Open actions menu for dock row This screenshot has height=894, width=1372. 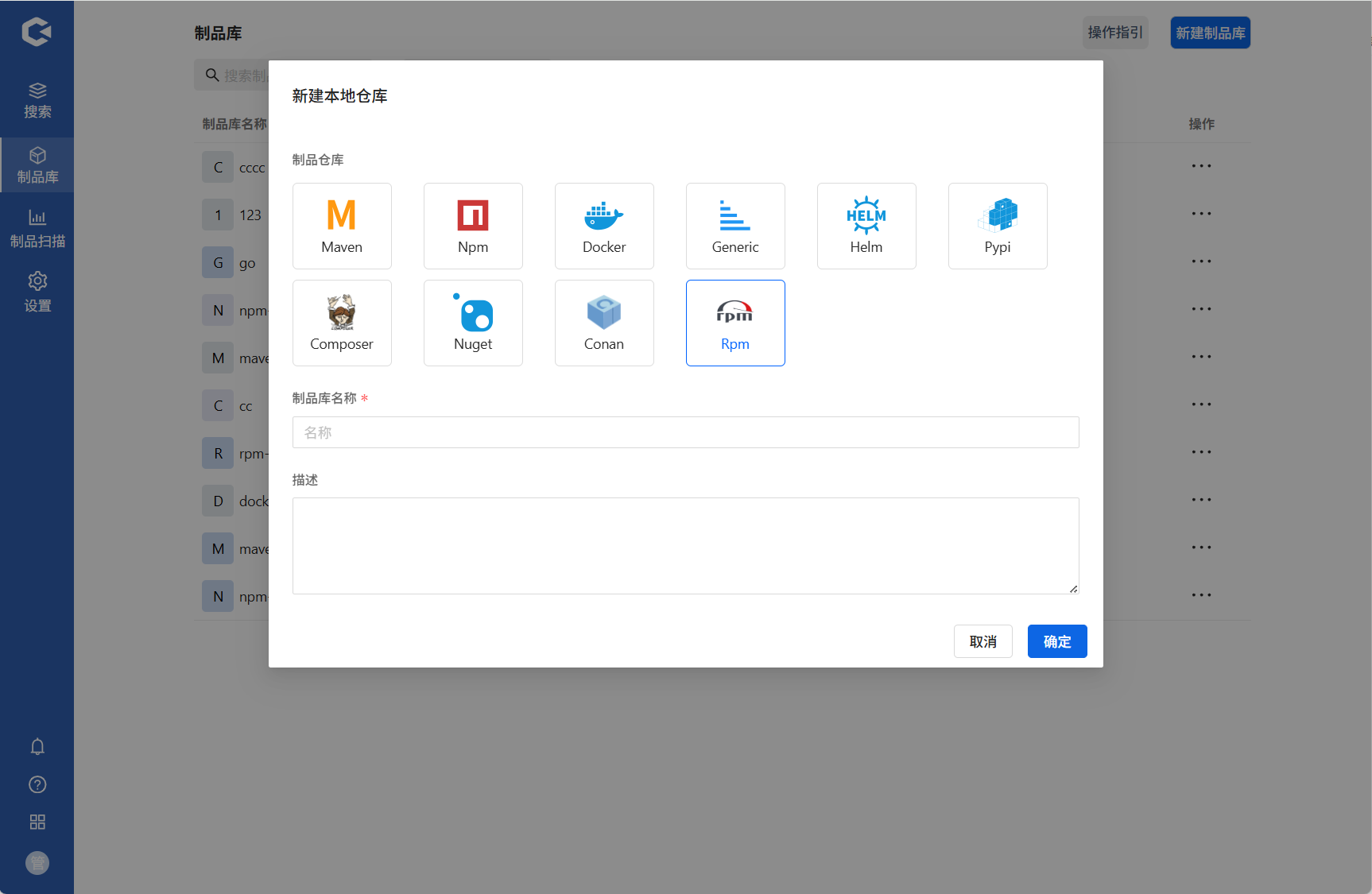(1202, 500)
